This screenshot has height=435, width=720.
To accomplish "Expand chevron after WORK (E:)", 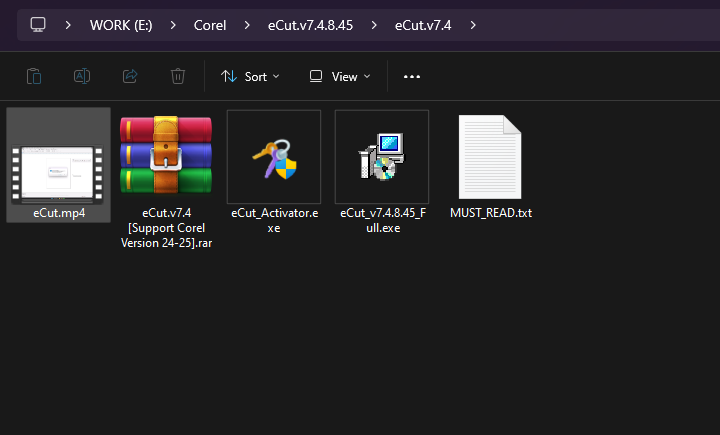I will point(173,25).
